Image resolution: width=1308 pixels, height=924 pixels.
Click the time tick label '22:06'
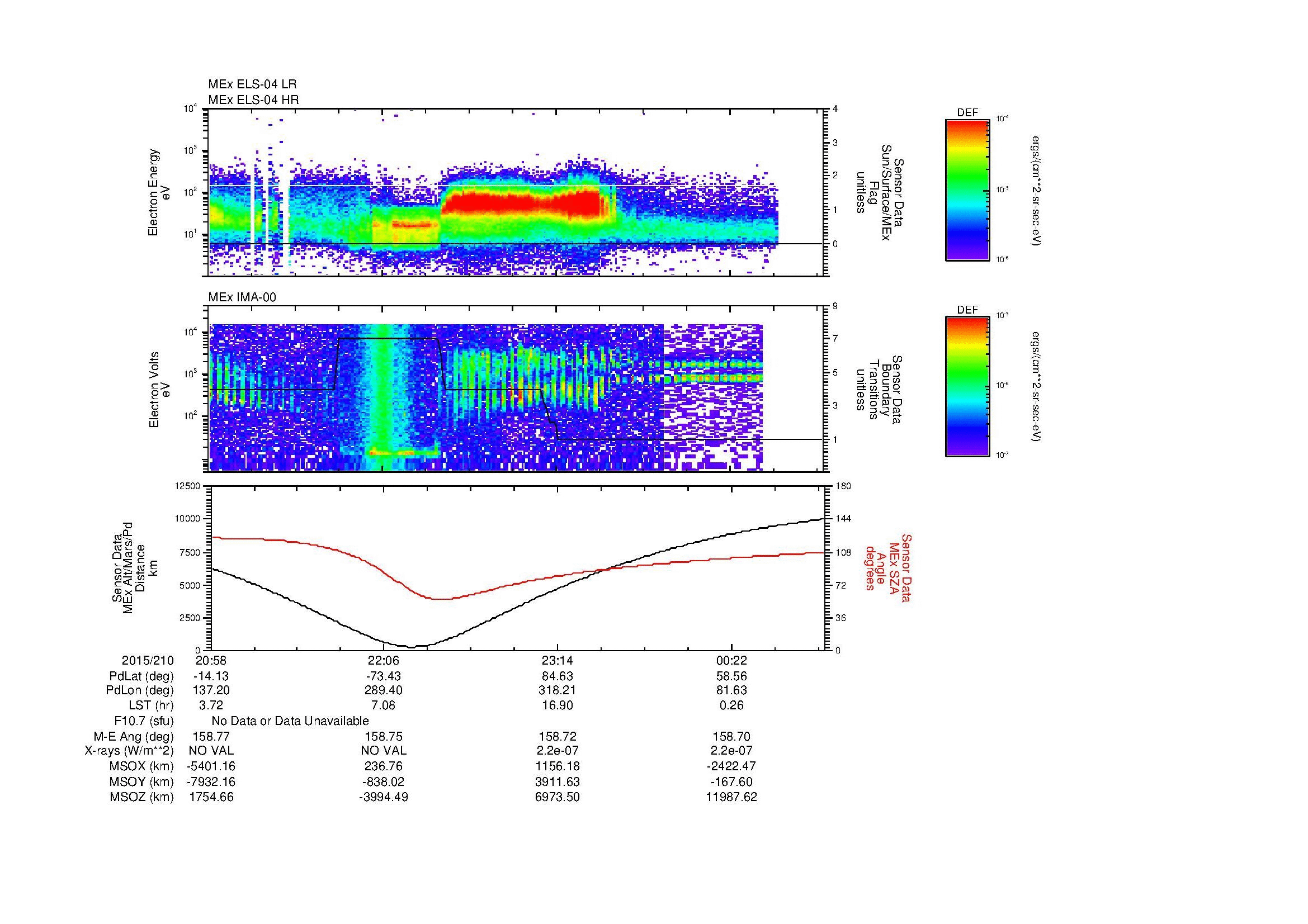point(384,661)
